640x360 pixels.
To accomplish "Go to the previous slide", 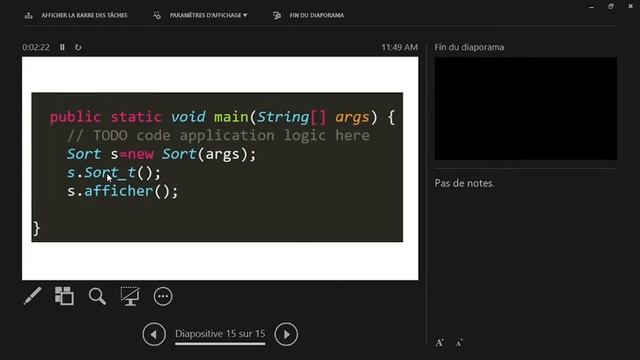I will [154, 334].
